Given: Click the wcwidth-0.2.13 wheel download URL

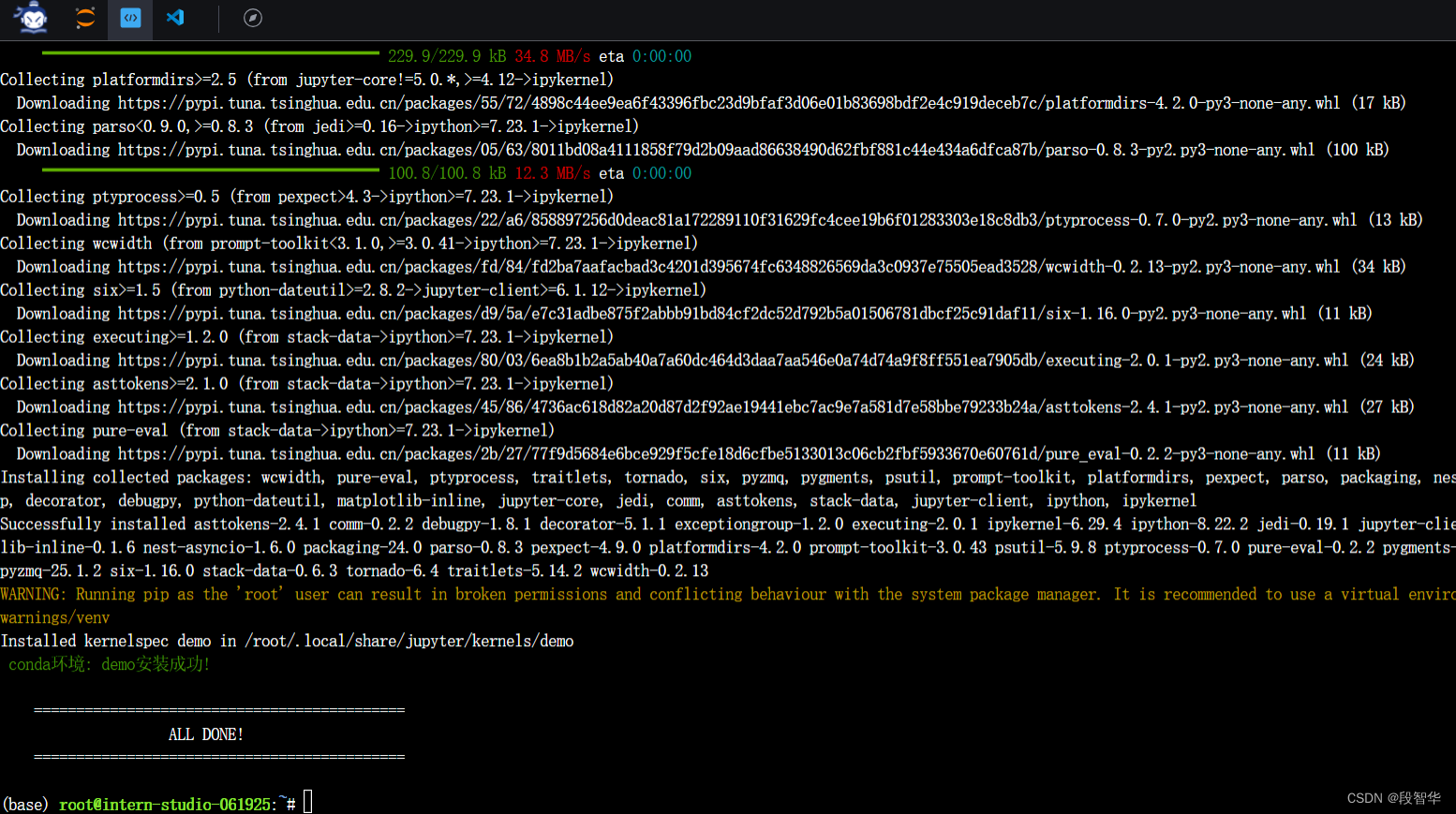Looking at the screenshot, I should click(729, 267).
